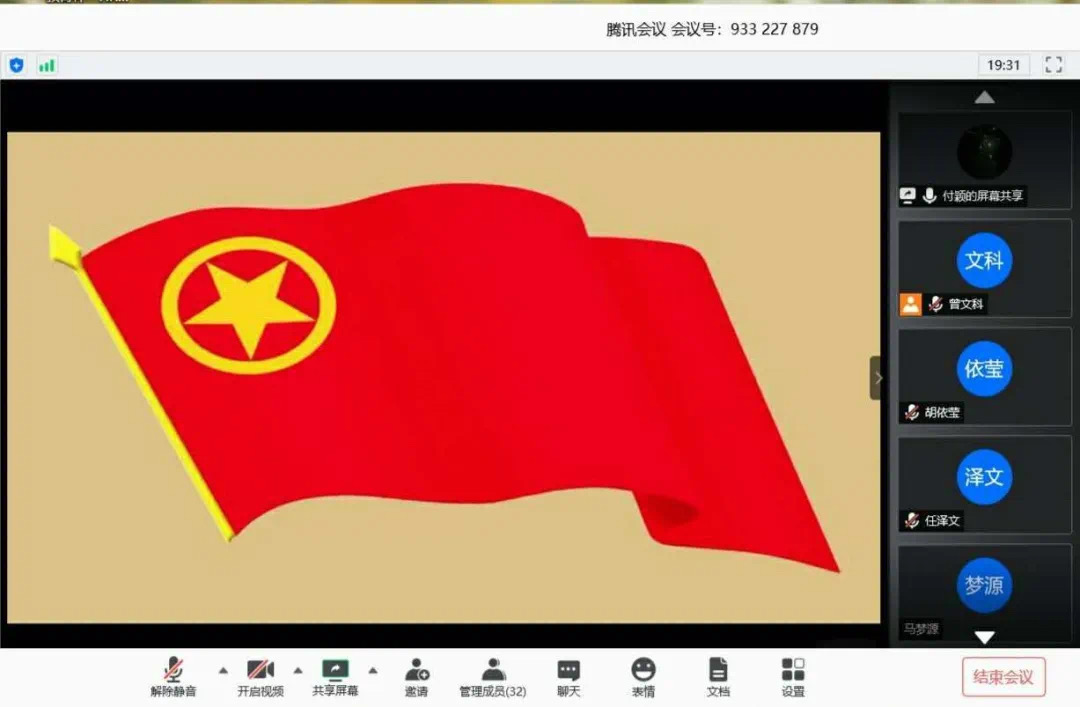Expand video options arrow beside 开启视频
The height and width of the screenshot is (707, 1080).
(297, 670)
